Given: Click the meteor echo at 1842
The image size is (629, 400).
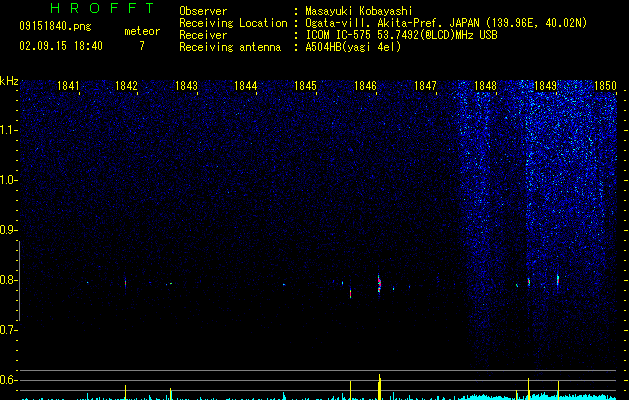Looking at the screenshot, I should (126, 282).
